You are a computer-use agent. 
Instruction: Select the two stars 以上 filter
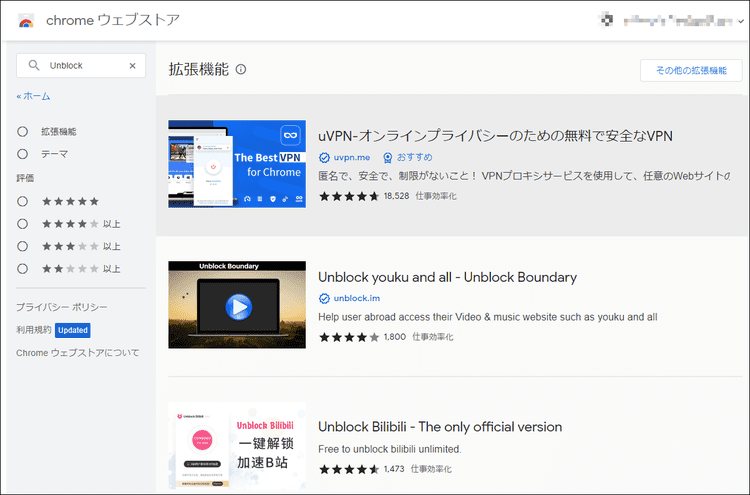click(22, 269)
